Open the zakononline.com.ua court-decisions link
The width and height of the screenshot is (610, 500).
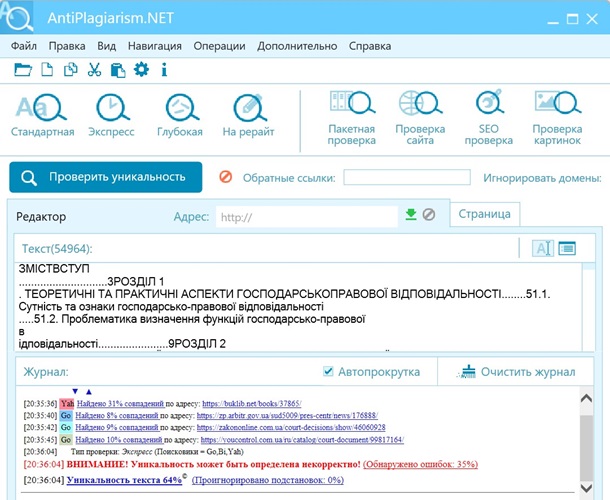(291, 428)
